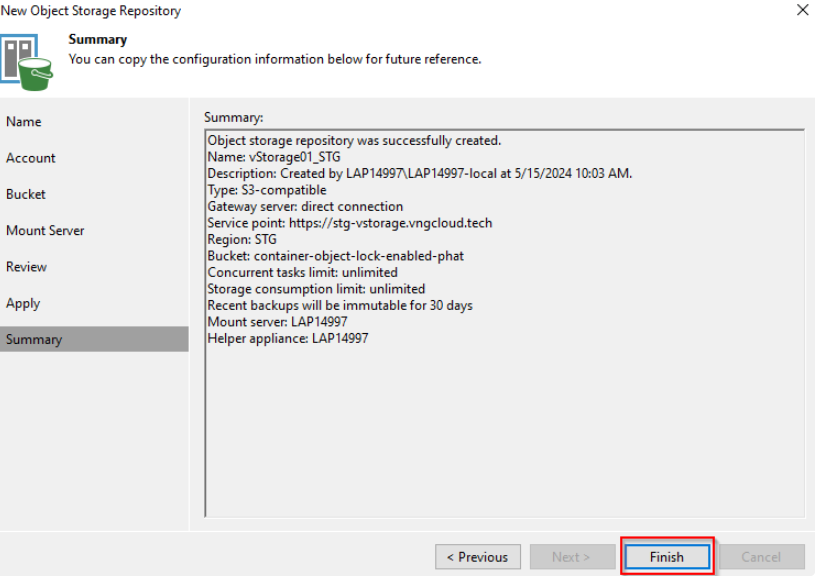This screenshot has height=579, width=815.
Task: Click the object storage repository wizard icon
Action: click(29, 60)
